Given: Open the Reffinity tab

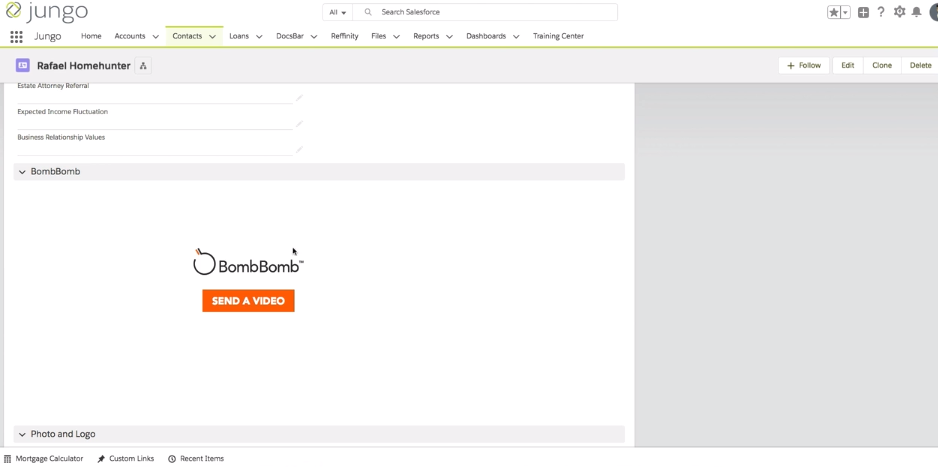Looking at the screenshot, I should (x=345, y=36).
